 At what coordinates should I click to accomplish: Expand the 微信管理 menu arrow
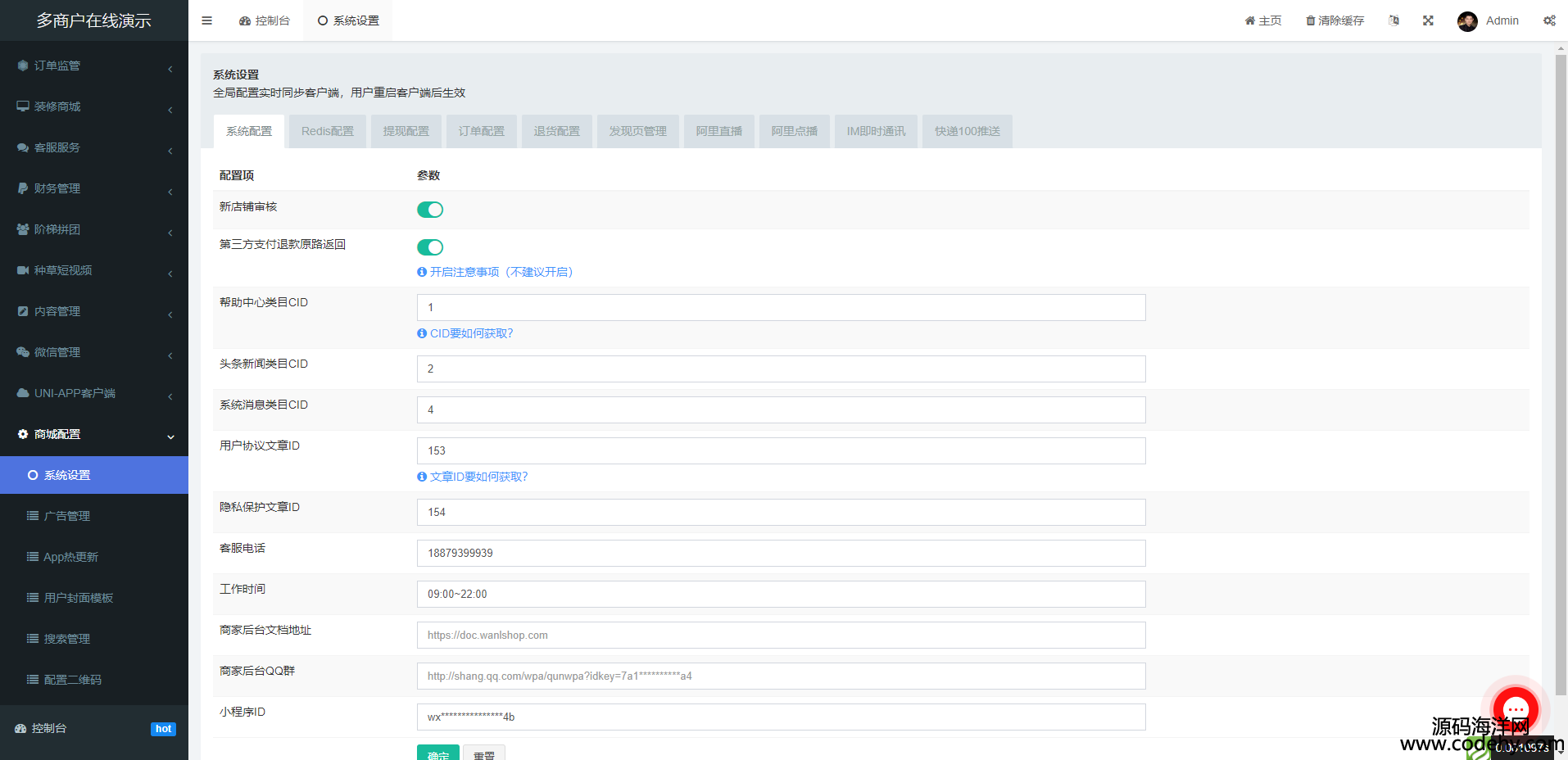point(170,355)
